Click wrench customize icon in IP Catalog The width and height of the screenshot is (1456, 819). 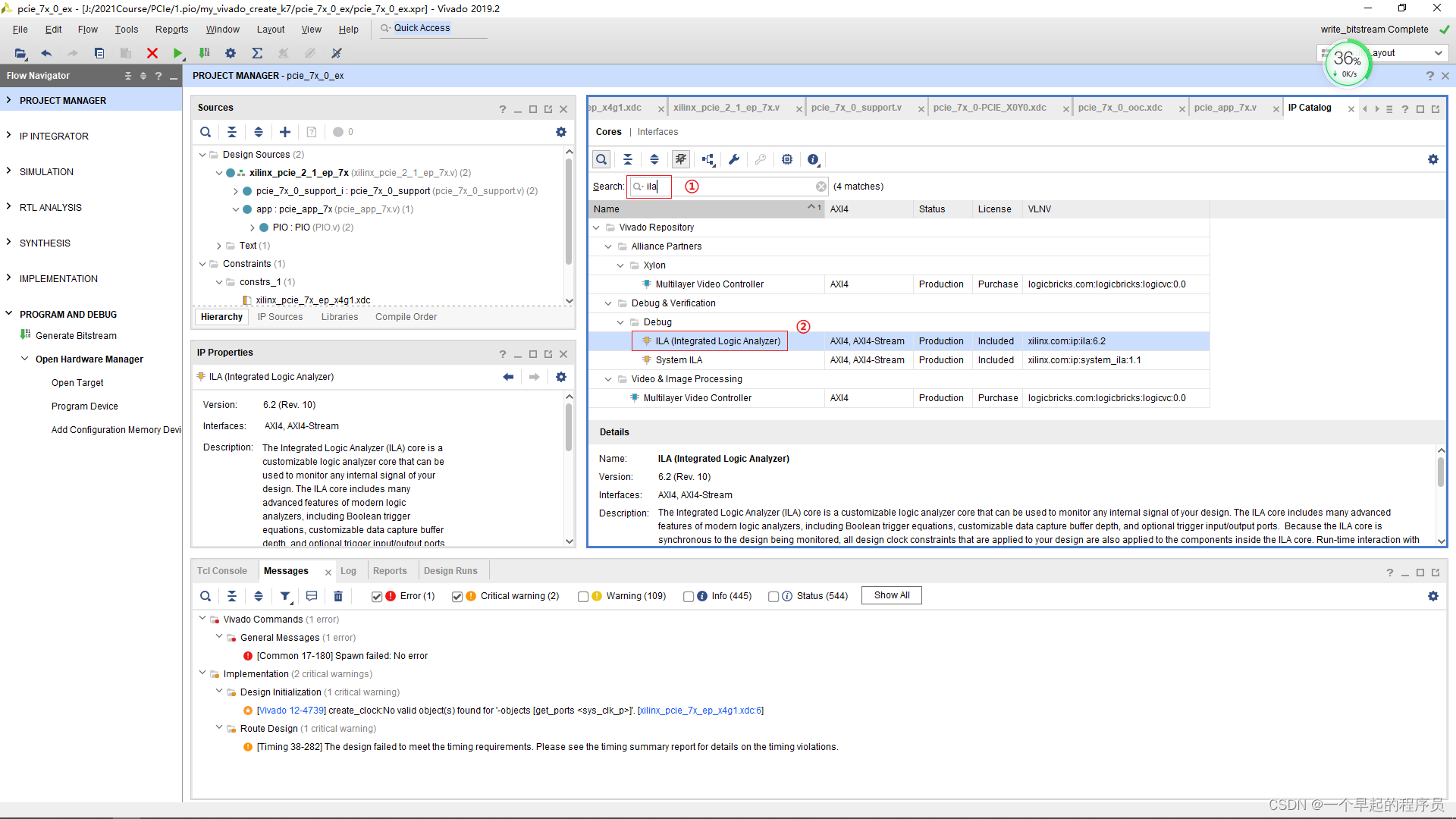[734, 159]
